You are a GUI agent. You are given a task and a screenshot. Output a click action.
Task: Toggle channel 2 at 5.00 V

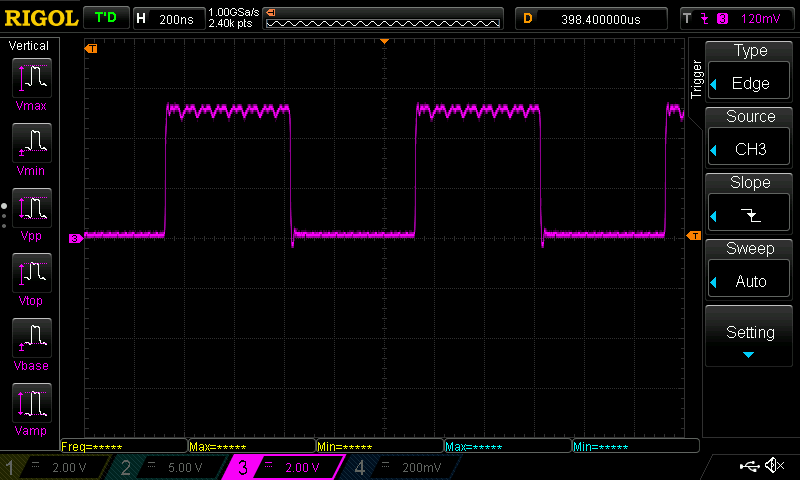click(168, 467)
